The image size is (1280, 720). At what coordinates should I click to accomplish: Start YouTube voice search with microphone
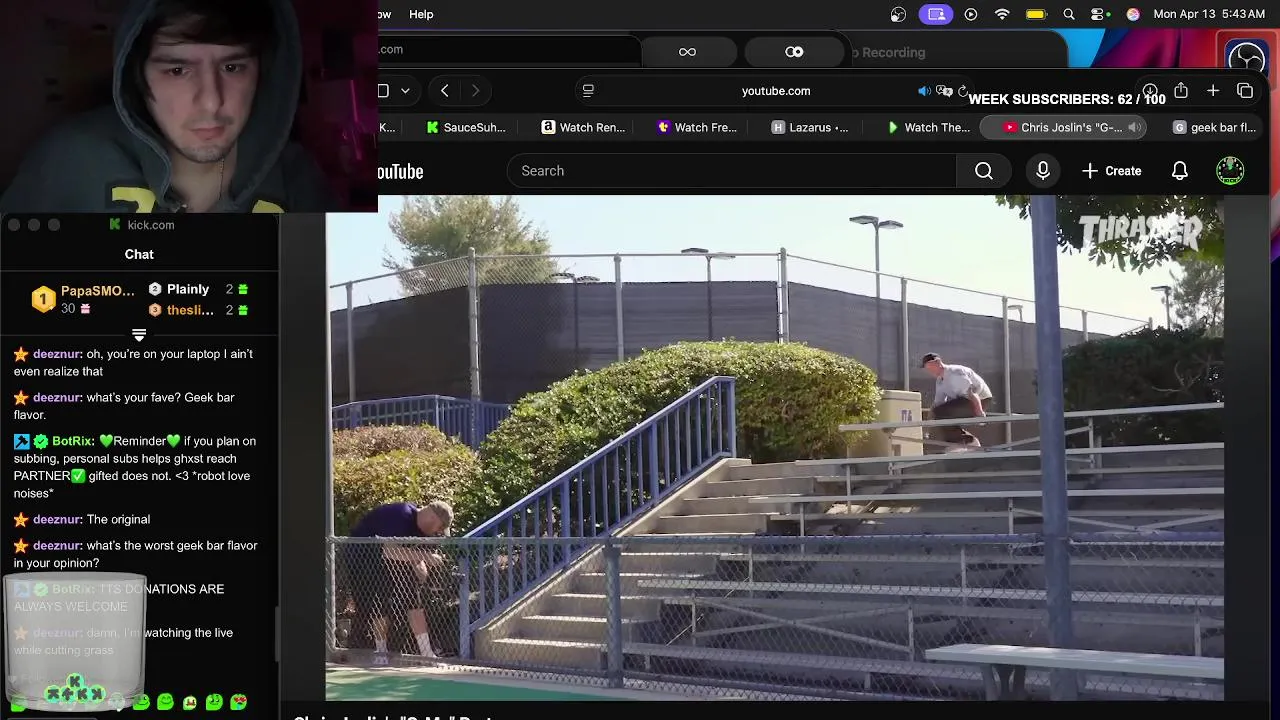1042,171
